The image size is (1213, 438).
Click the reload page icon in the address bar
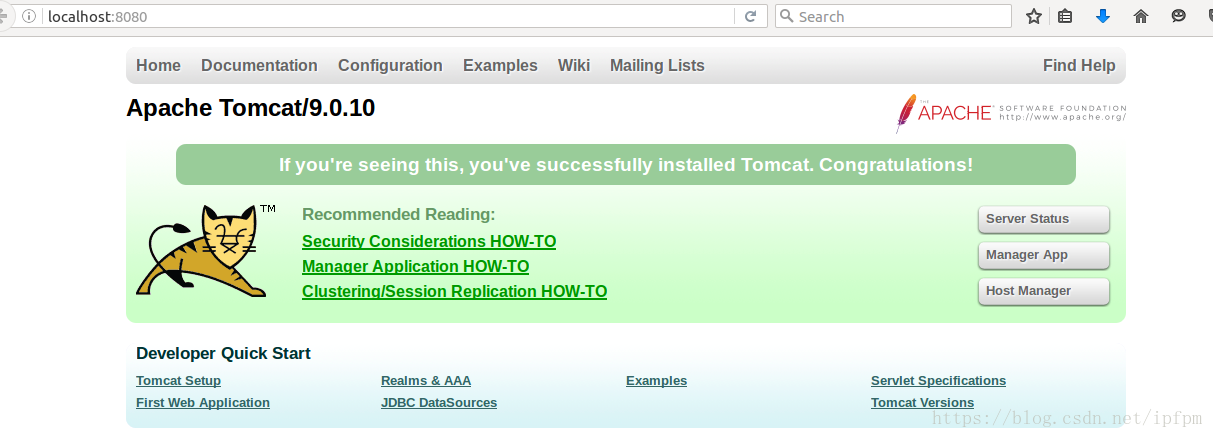click(750, 16)
